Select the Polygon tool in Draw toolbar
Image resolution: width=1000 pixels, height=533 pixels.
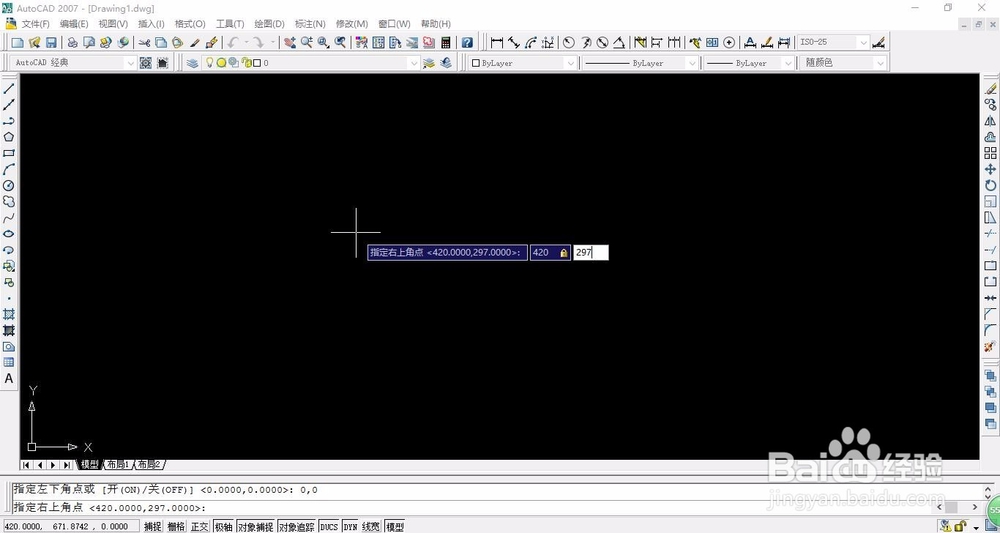[x=9, y=137]
